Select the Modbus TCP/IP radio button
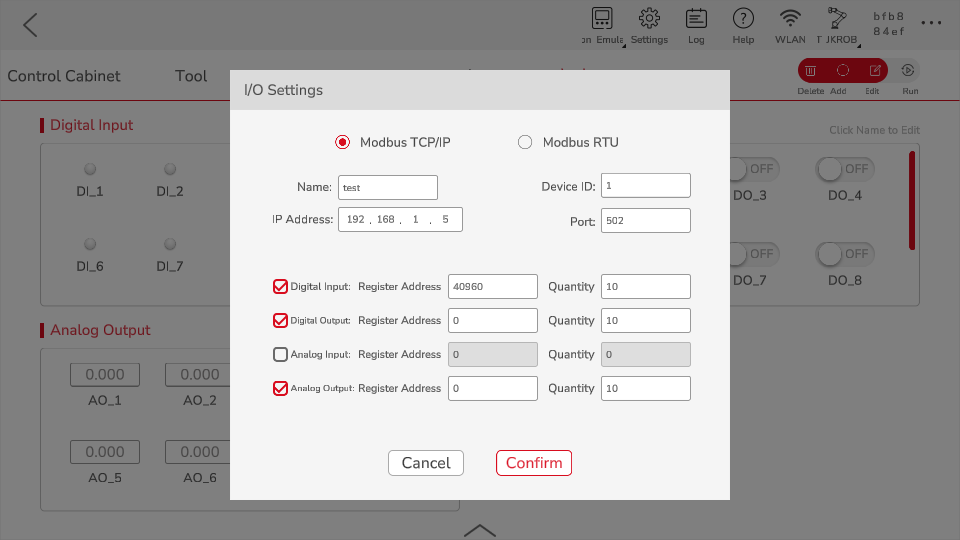Viewport: 960px width, 540px height. 342,142
